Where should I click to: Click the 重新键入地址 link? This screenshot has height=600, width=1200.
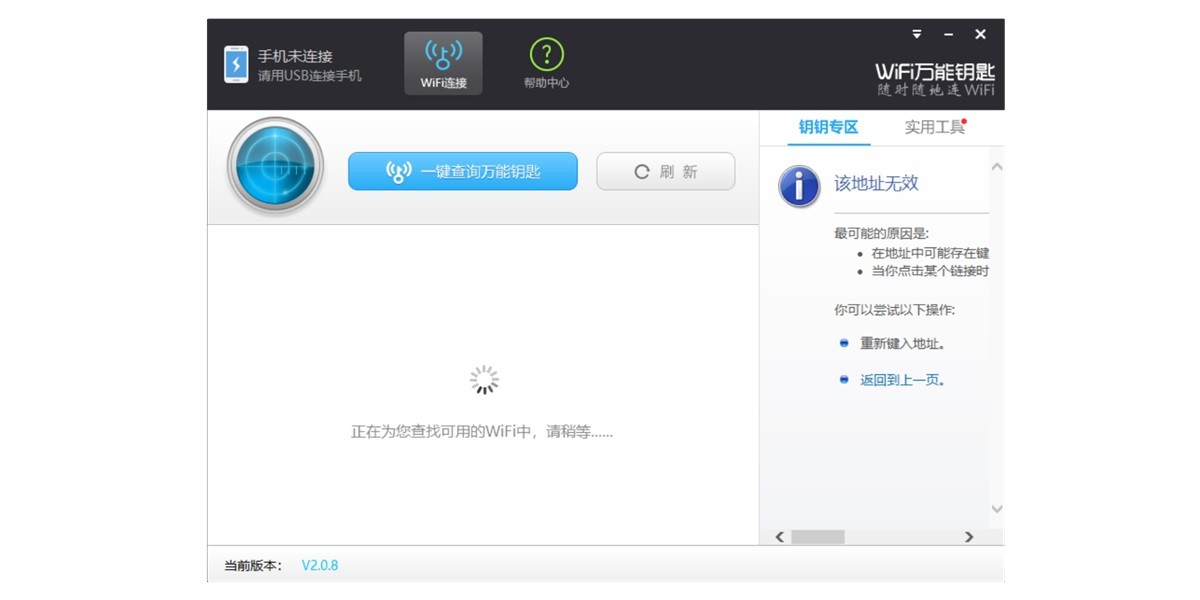pos(903,342)
